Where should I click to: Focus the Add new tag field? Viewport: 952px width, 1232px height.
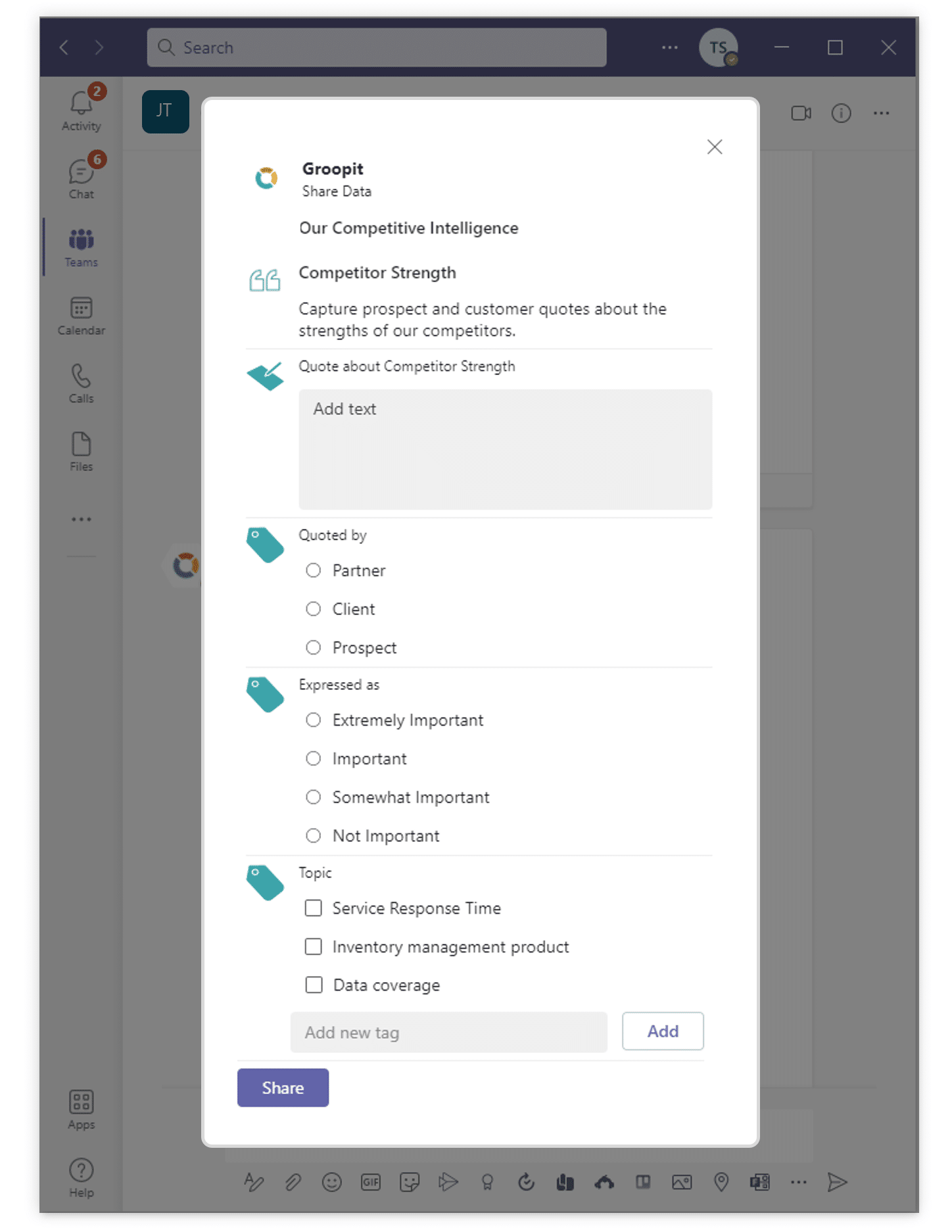tap(449, 1033)
